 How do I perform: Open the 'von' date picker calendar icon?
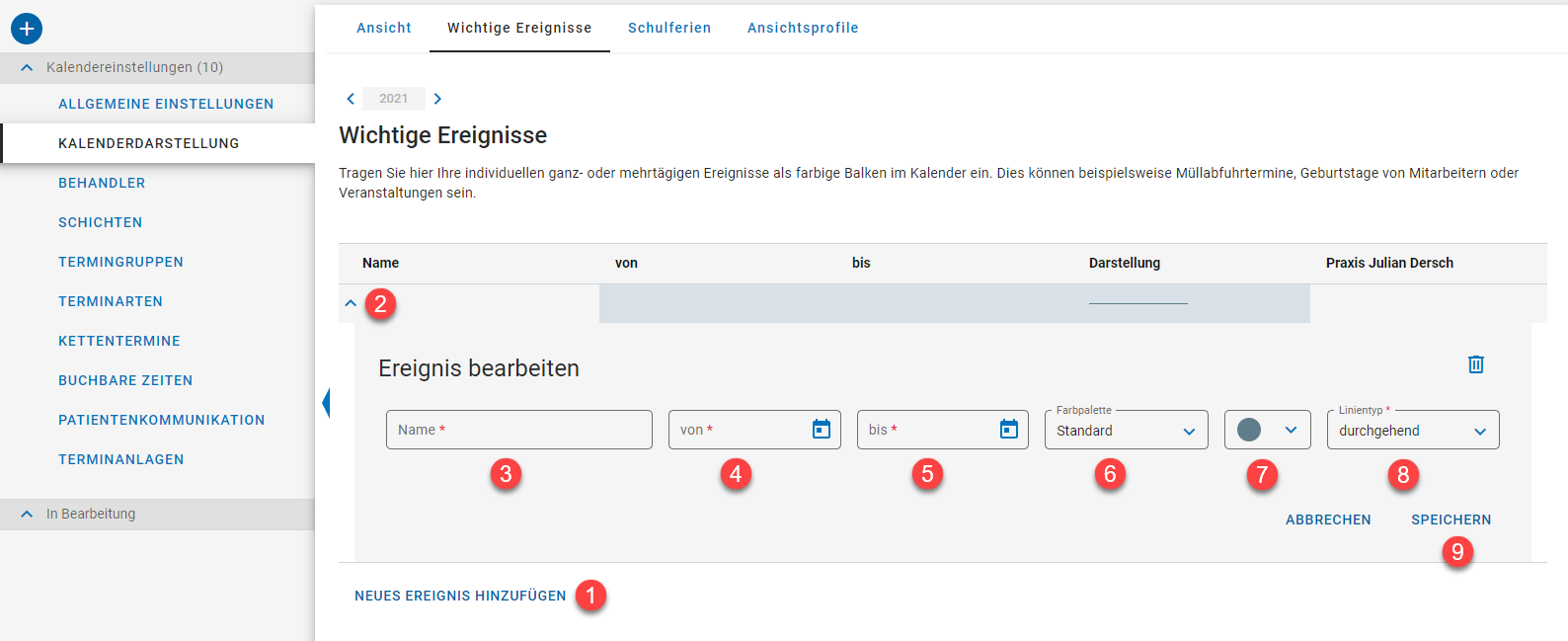click(x=821, y=430)
